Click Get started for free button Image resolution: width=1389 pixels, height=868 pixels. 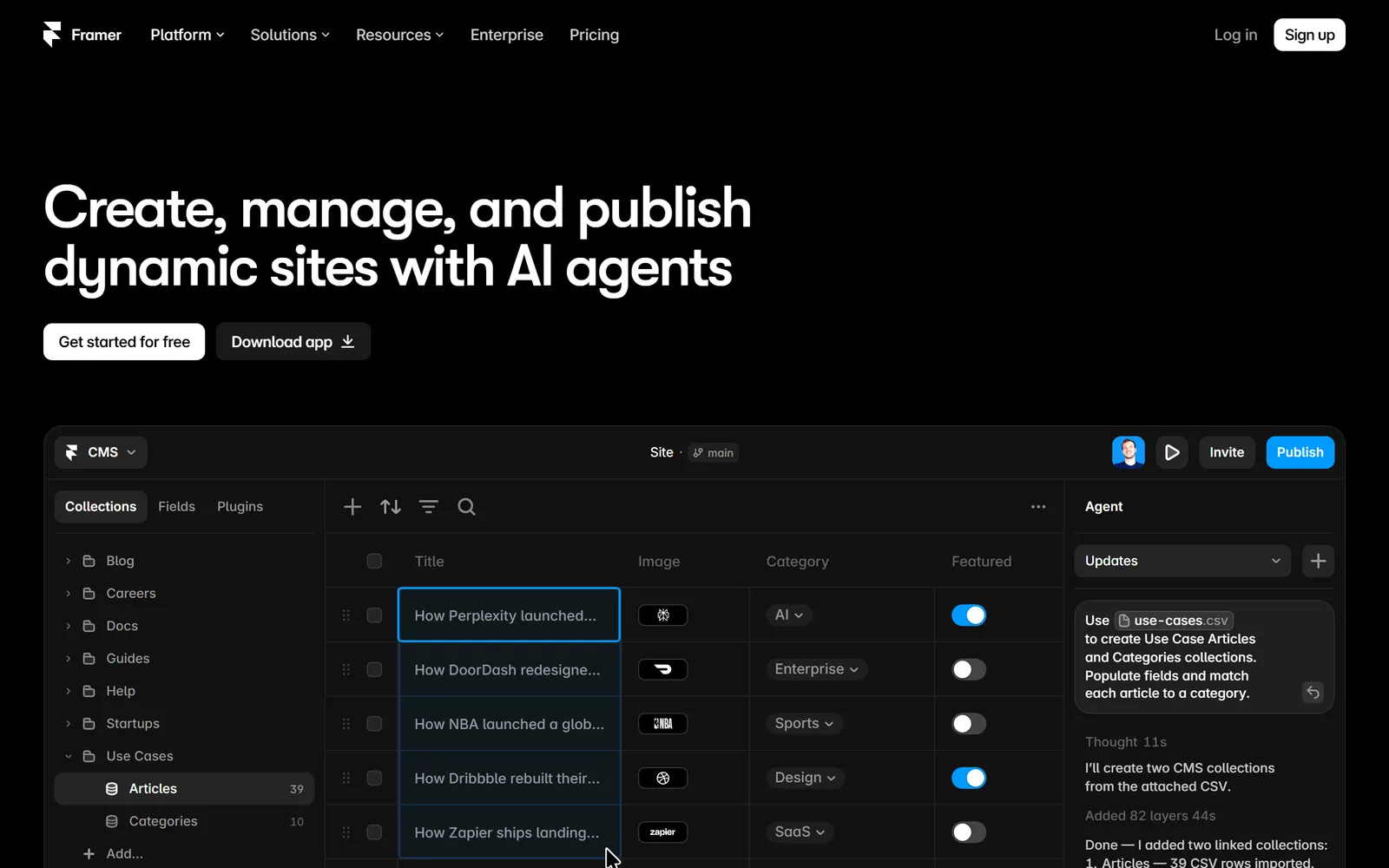click(124, 342)
